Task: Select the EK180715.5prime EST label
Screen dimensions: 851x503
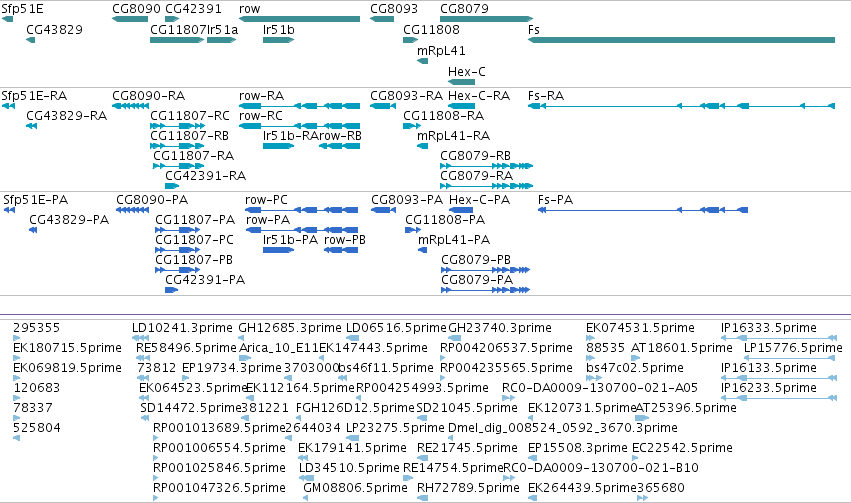Action: [67, 348]
